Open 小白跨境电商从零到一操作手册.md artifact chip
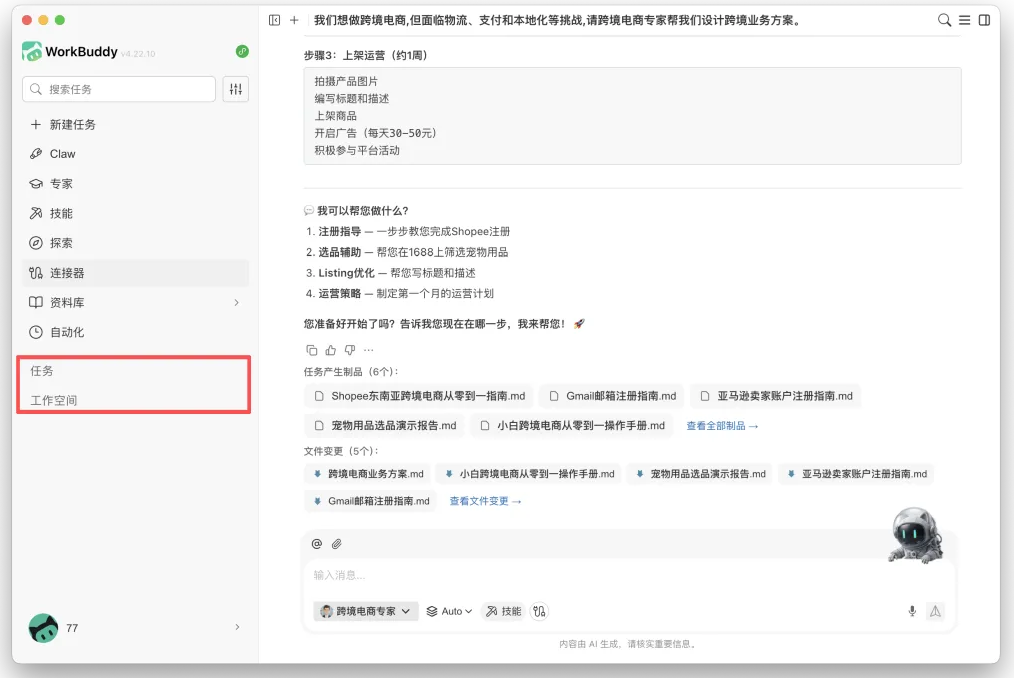Screen dimensions: 1014x678 pos(572,426)
